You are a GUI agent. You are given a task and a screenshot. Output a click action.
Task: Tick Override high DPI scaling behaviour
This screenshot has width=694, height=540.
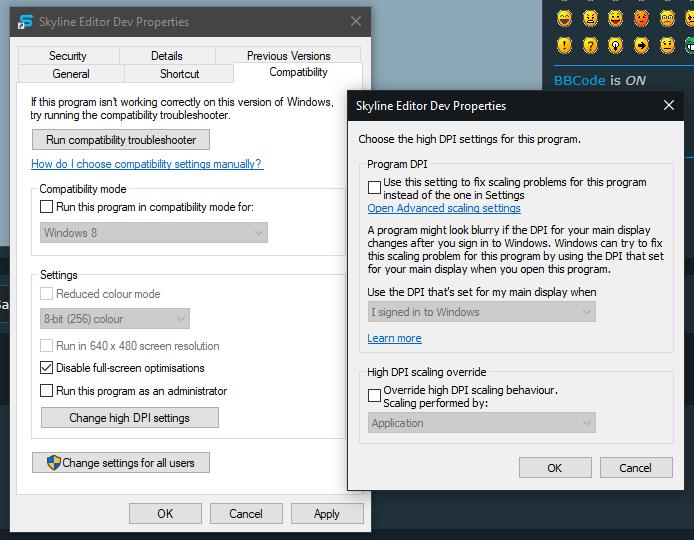pyautogui.click(x=374, y=395)
